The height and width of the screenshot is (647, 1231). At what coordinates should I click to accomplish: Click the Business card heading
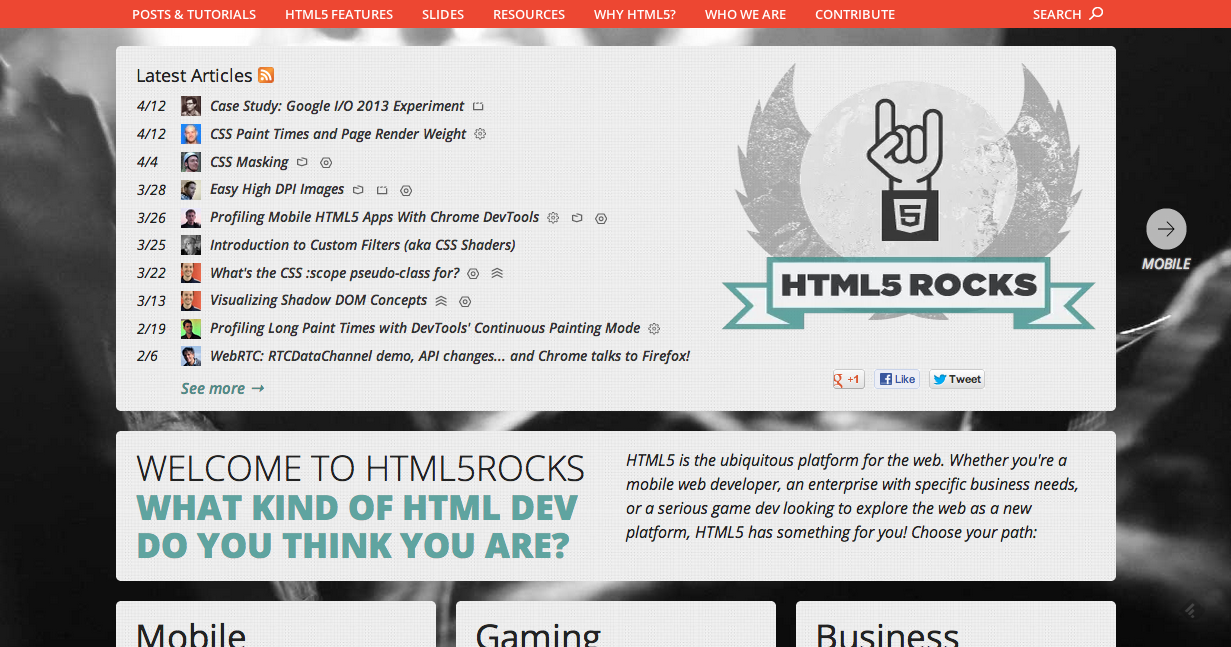pyautogui.click(x=887, y=635)
